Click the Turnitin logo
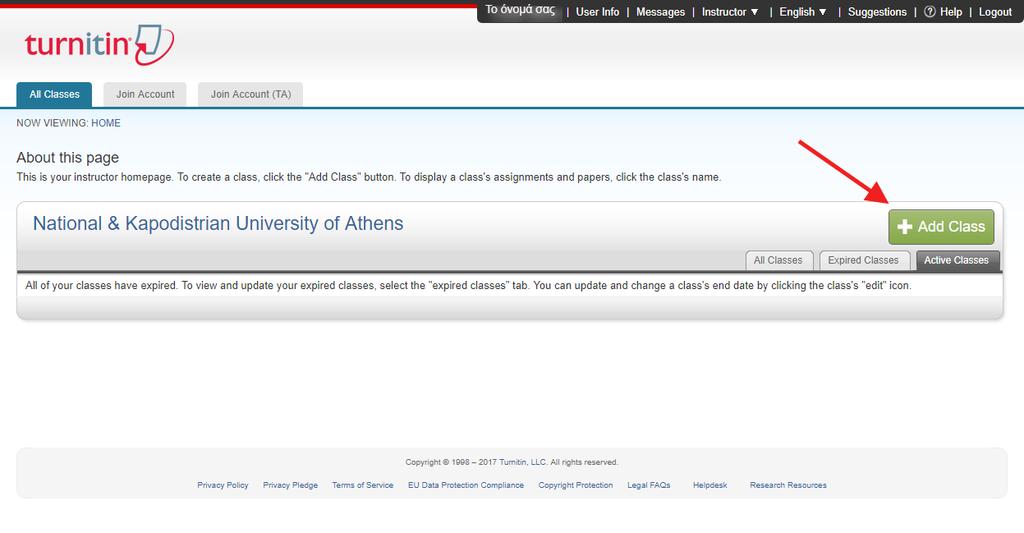Viewport: 1024px width, 533px height. [x=99, y=44]
